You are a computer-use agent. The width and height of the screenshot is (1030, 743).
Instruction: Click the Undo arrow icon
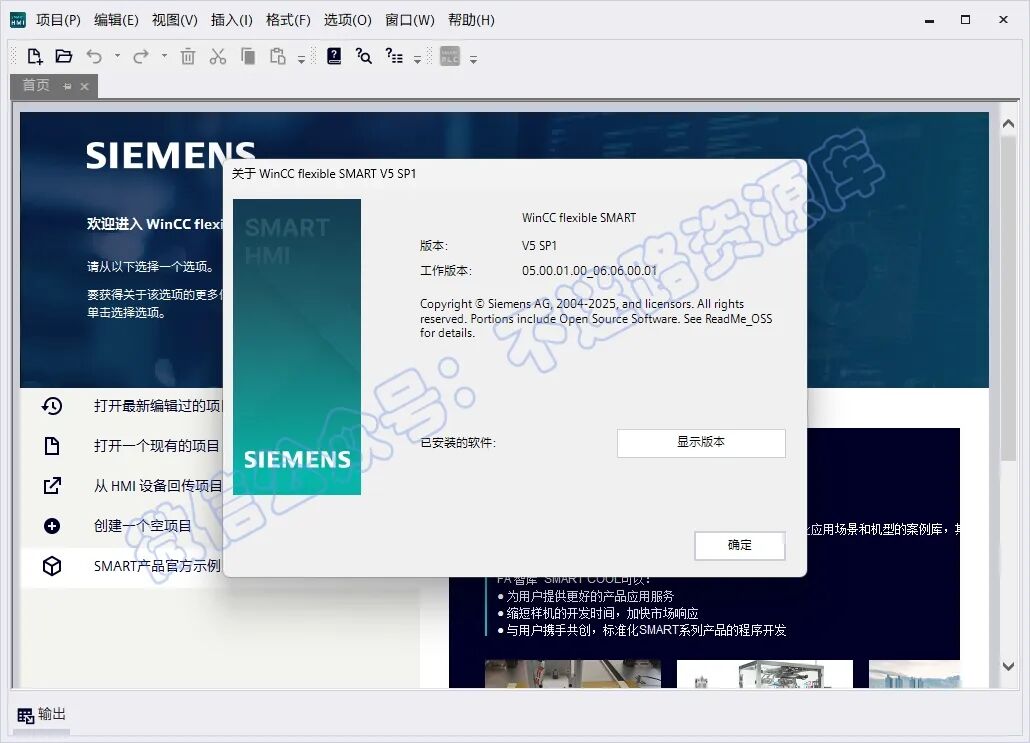(94, 57)
